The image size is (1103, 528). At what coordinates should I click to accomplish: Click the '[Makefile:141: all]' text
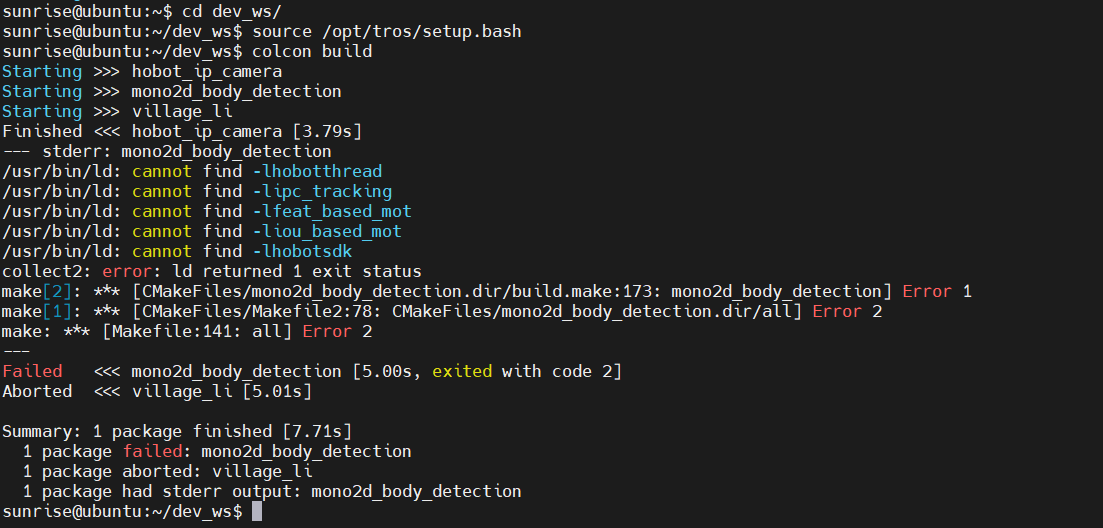pos(197,331)
